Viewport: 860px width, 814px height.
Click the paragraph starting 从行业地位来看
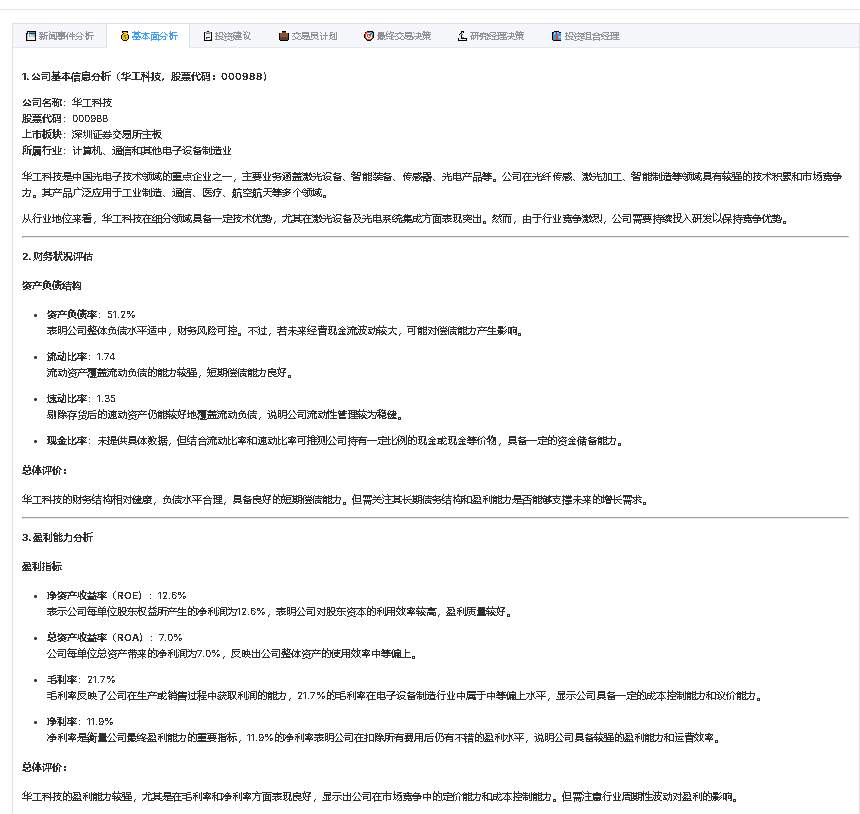click(x=406, y=219)
